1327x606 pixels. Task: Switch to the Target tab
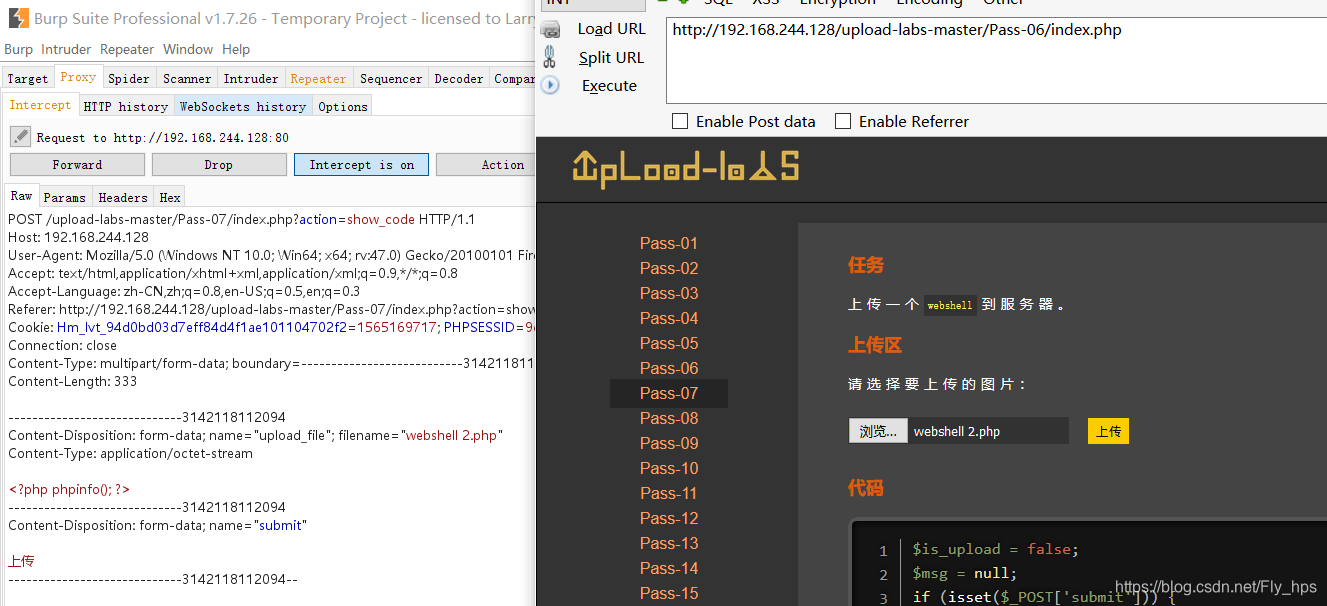(x=28, y=78)
